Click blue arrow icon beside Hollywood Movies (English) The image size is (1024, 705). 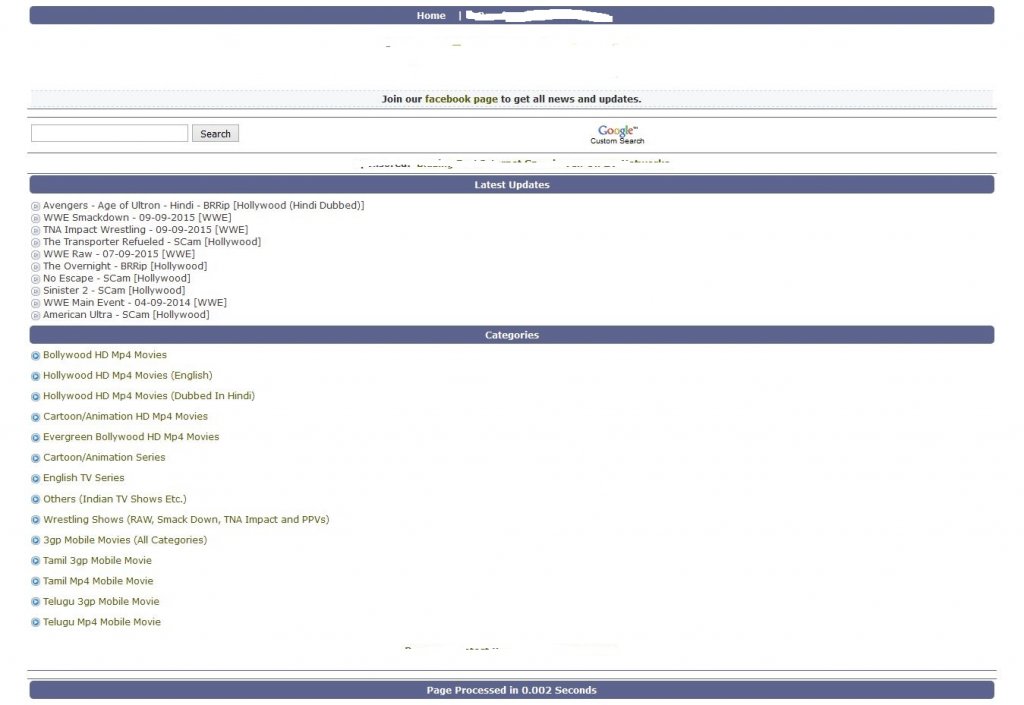click(x=35, y=376)
